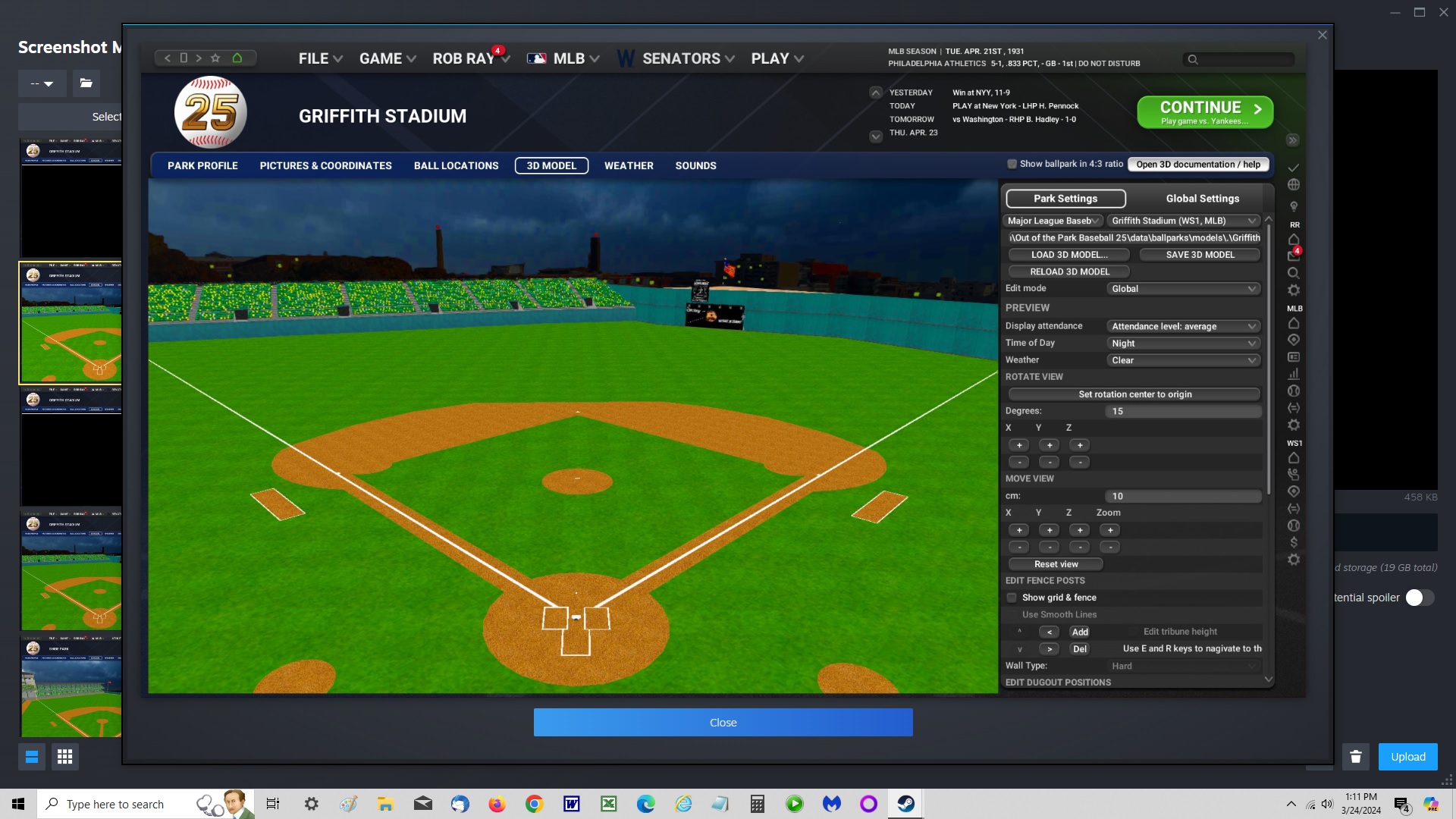Open the PLAY menu
The height and width of the screenshot is (819, 1456).
point(777,58)
